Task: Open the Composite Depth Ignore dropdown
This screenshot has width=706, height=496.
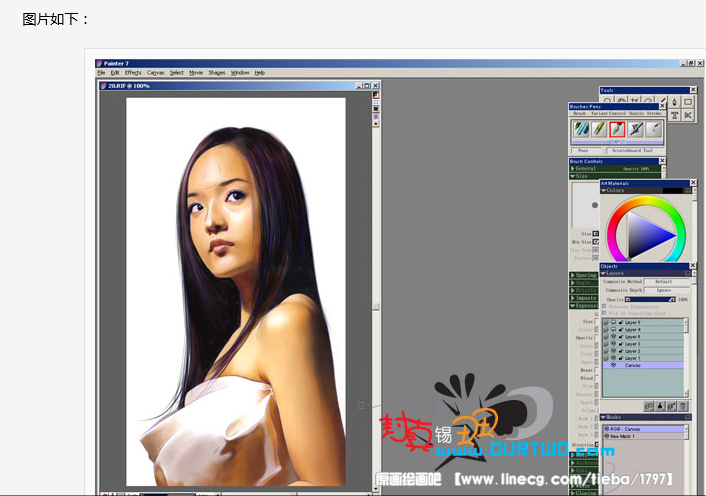Action: (x=666, y=290)
